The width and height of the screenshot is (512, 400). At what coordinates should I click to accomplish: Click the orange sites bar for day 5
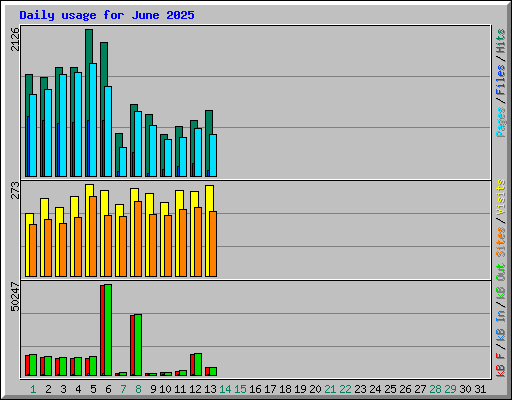pyautogui.click(x=93, y=236)
